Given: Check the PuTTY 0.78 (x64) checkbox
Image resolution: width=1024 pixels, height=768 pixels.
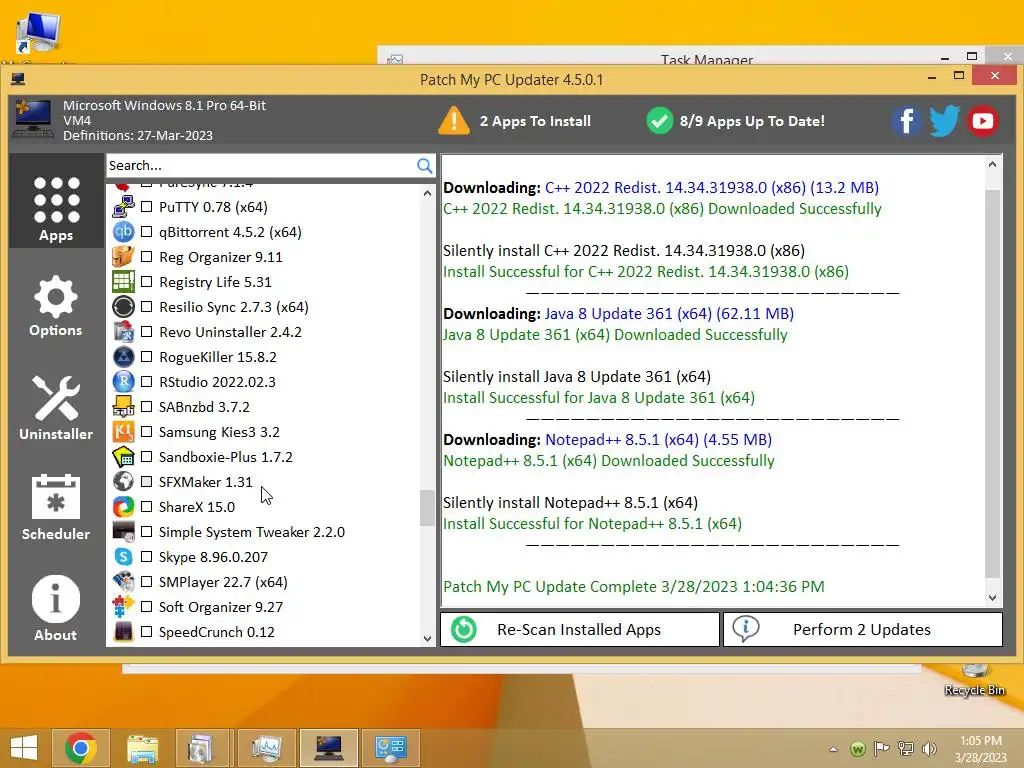Looking at the screenshot, I should click(x=147, y=207).
